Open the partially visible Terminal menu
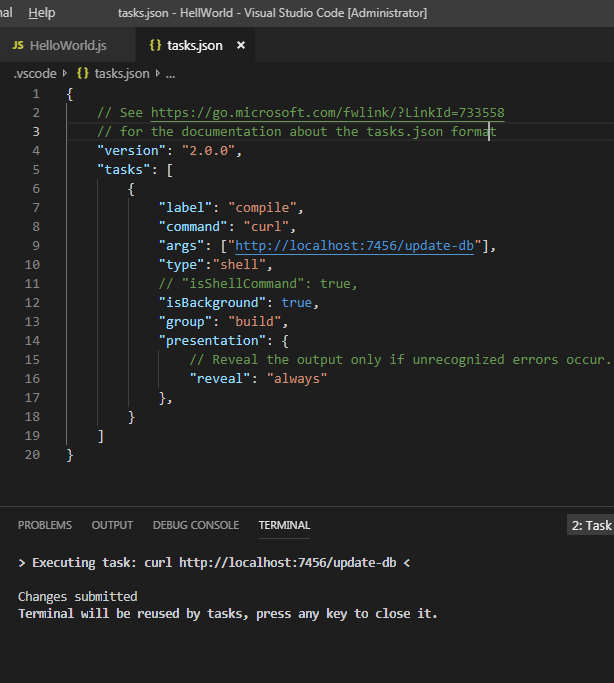614x683 pixels. [6, 13]
